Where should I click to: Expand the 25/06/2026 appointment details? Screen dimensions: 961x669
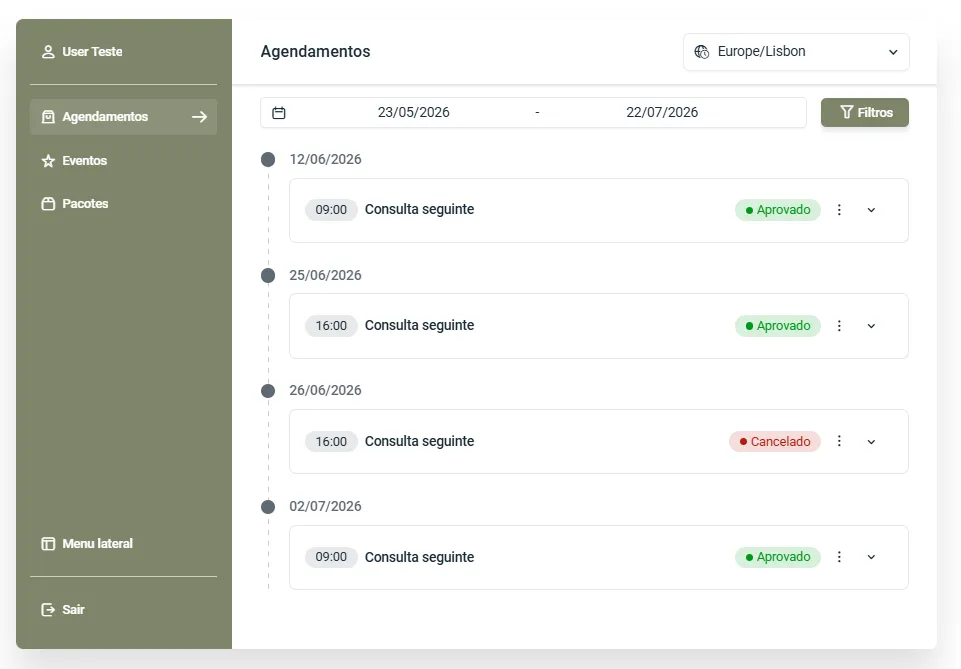coord(871,326)
